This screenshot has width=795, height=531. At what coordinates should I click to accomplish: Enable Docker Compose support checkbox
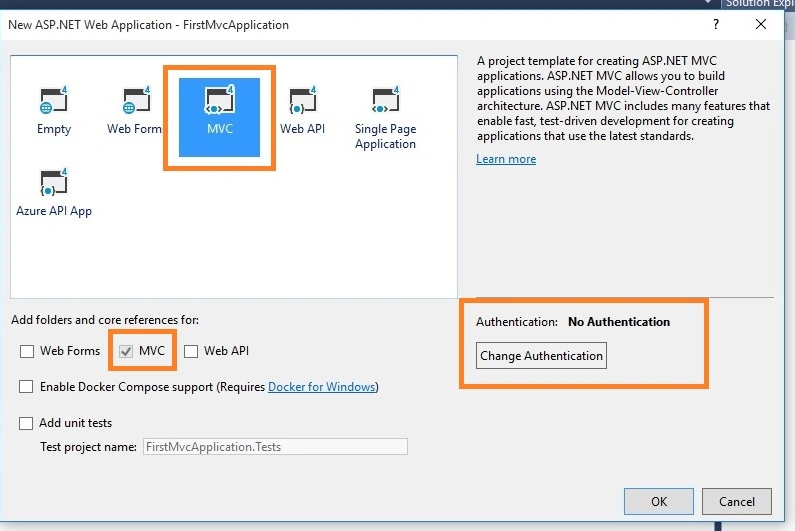[x=26, y=387]
